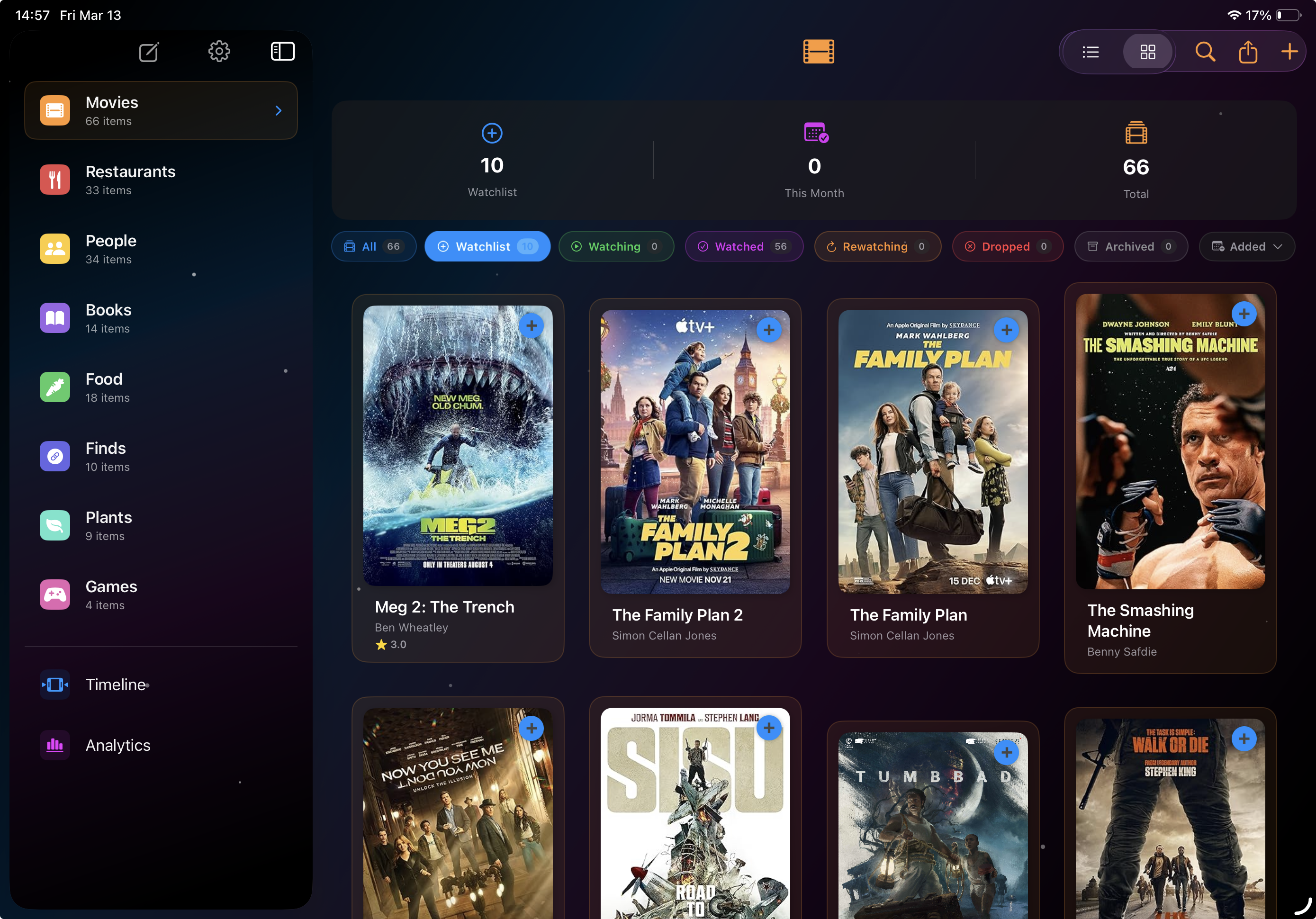The width and height of the screenshot is (1316, 919).
Task: Switch to the All filter tab
Action: tap(373, 246)
